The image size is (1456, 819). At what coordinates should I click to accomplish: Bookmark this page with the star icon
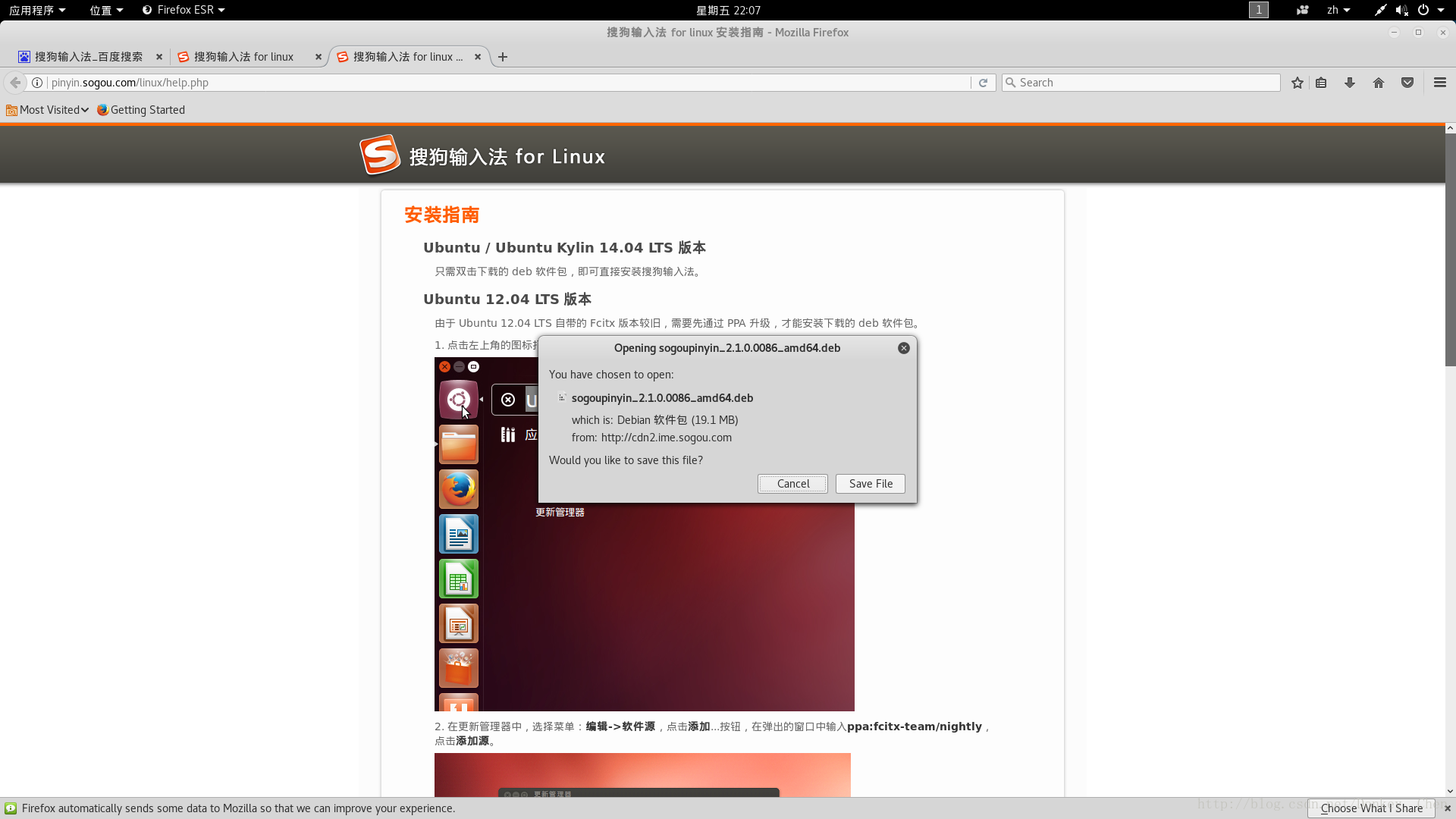coord(1298,83)
